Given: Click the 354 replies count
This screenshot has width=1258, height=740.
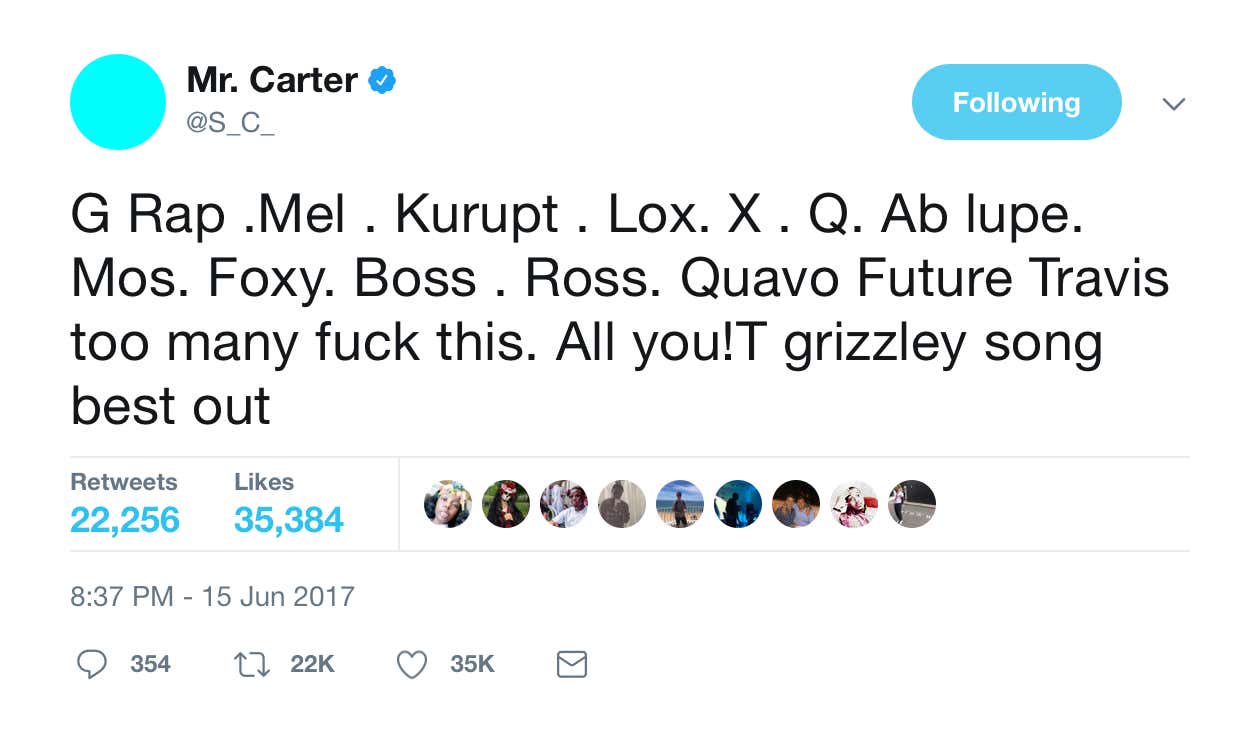Looking at the screenshot, I should [150, 664].
